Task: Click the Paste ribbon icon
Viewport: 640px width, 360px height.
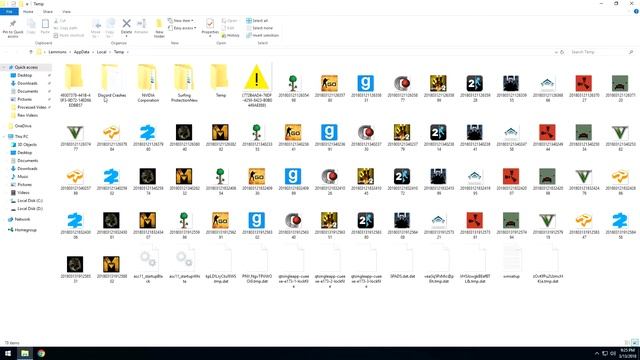Action: coord(45,27)
